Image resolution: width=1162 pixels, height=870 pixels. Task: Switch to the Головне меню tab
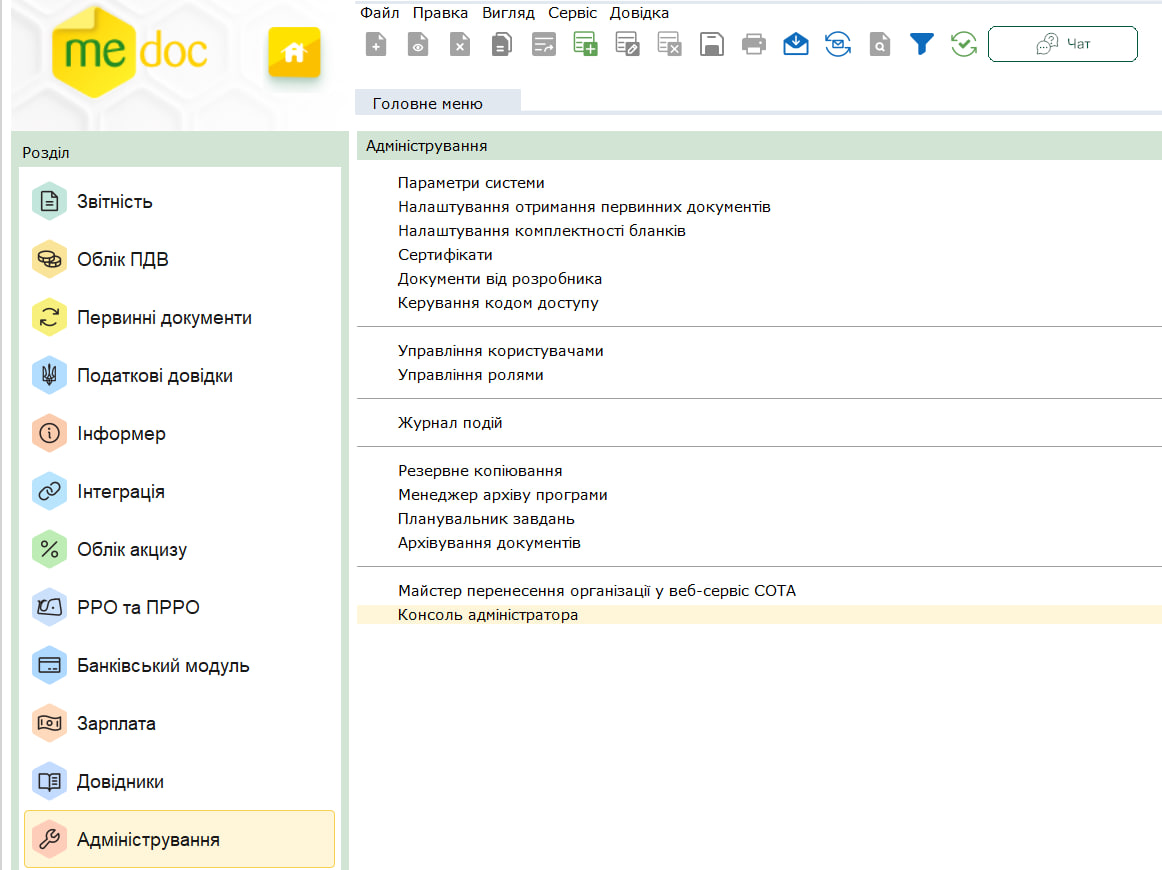point(428,104)
